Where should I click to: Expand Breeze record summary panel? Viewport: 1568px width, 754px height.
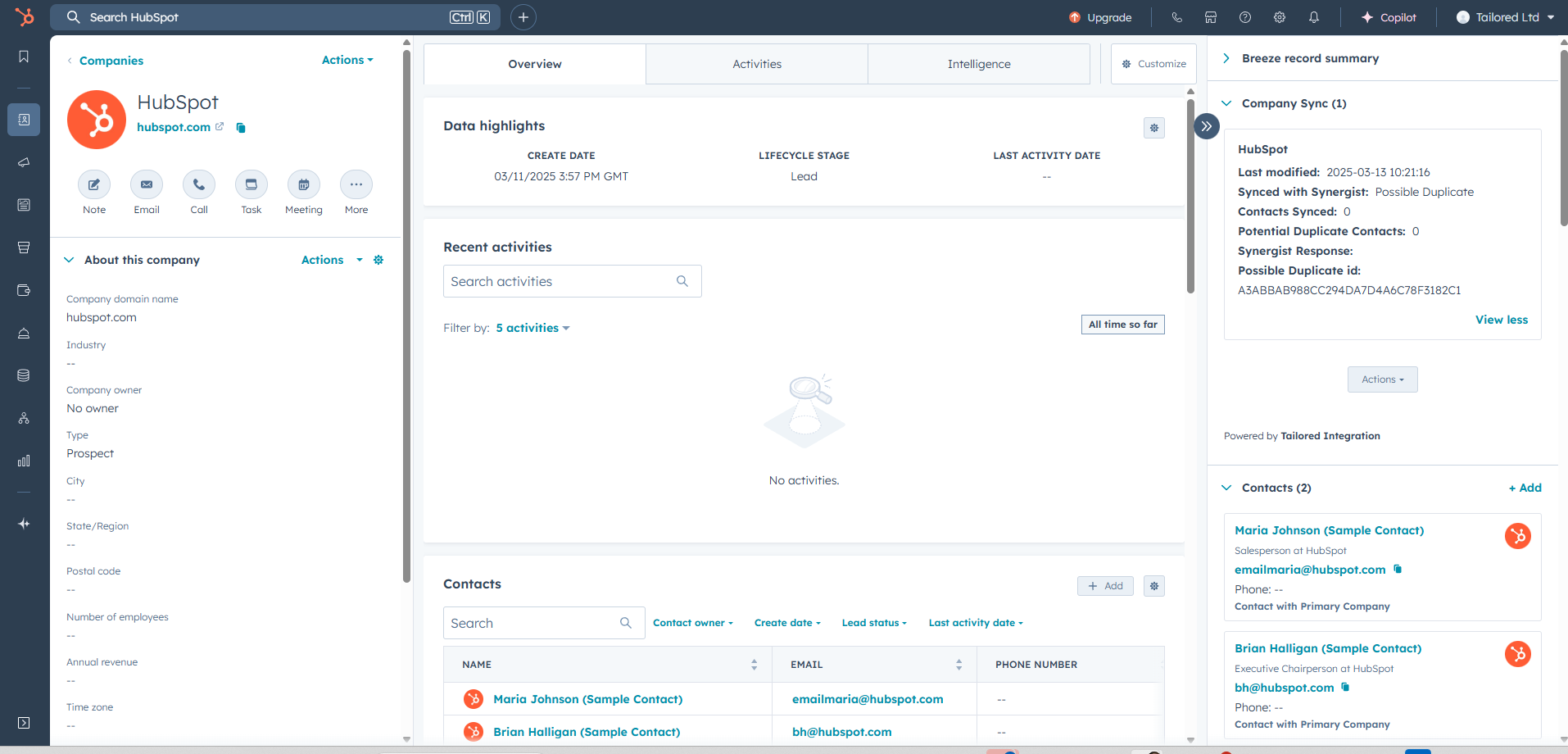pos(1226,58)
